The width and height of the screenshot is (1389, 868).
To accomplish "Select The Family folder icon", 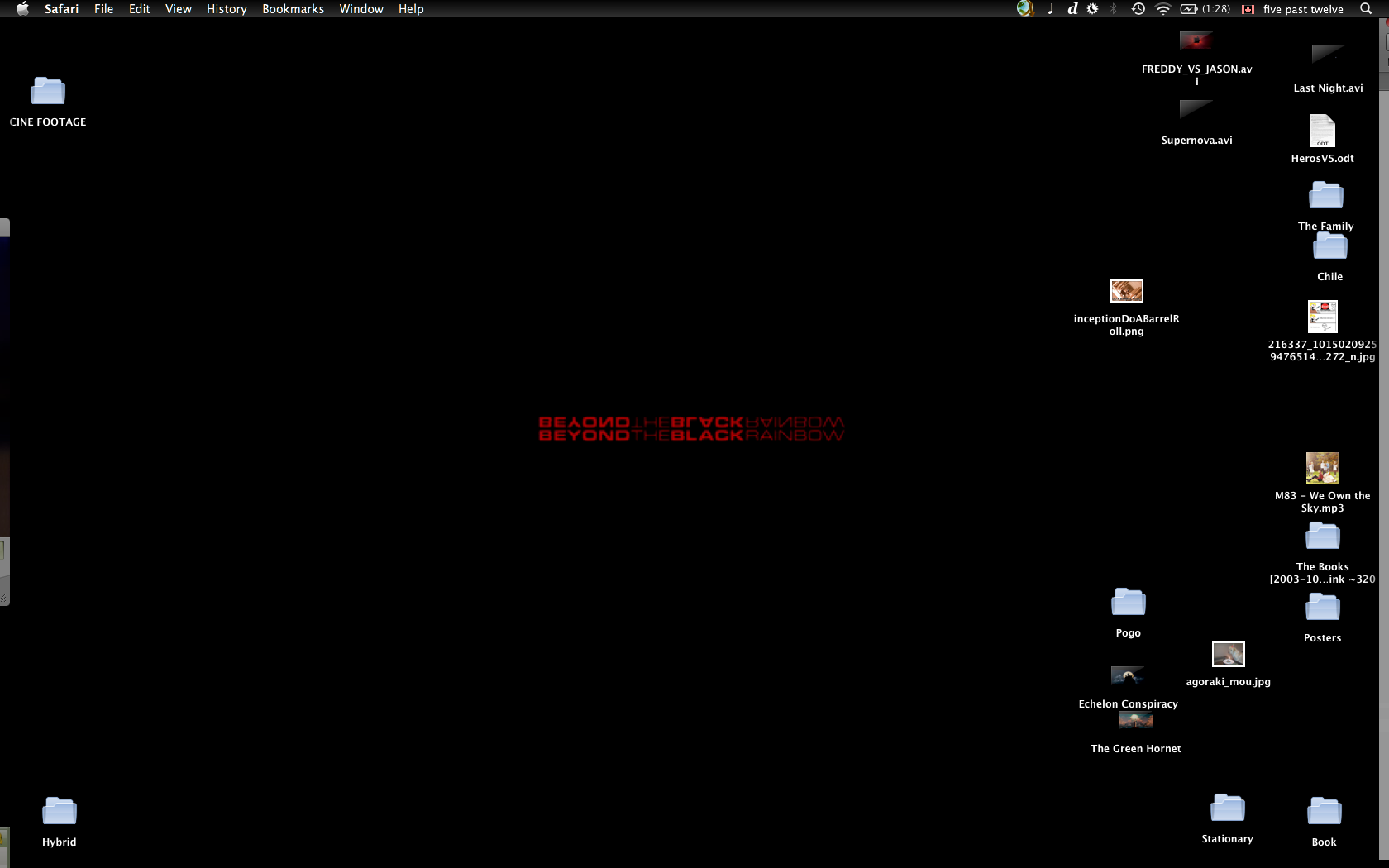I will click(1326, 195).
